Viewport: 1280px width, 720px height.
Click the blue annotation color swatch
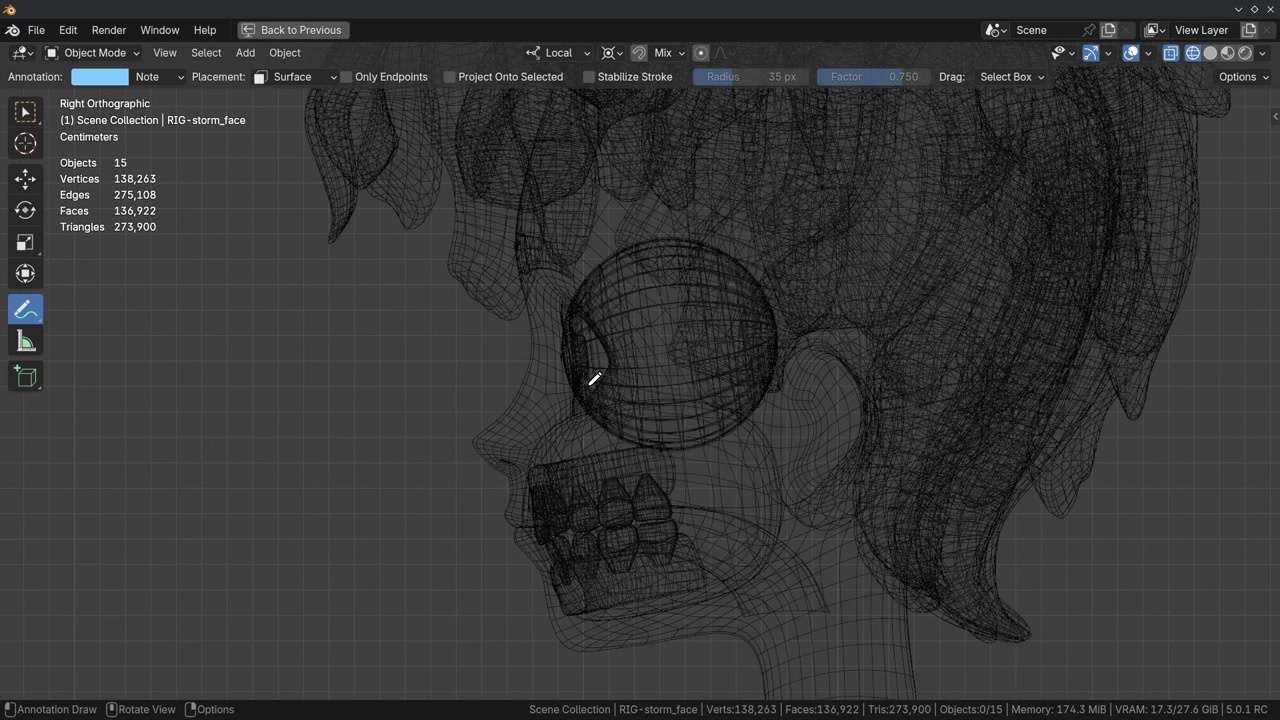click(99, 77)
